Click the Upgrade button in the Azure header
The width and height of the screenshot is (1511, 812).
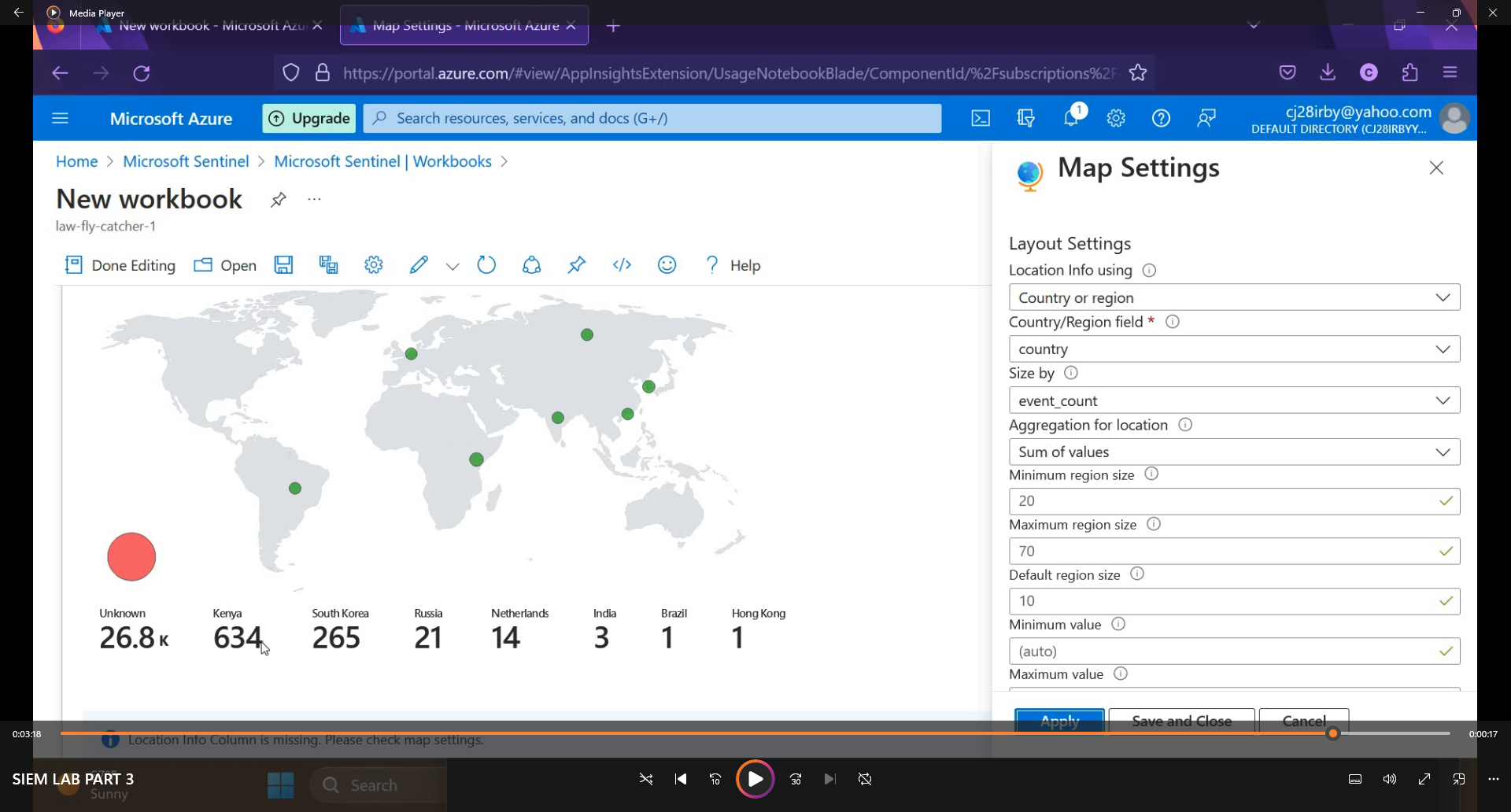pyautogui.click(x=309, y=119)
